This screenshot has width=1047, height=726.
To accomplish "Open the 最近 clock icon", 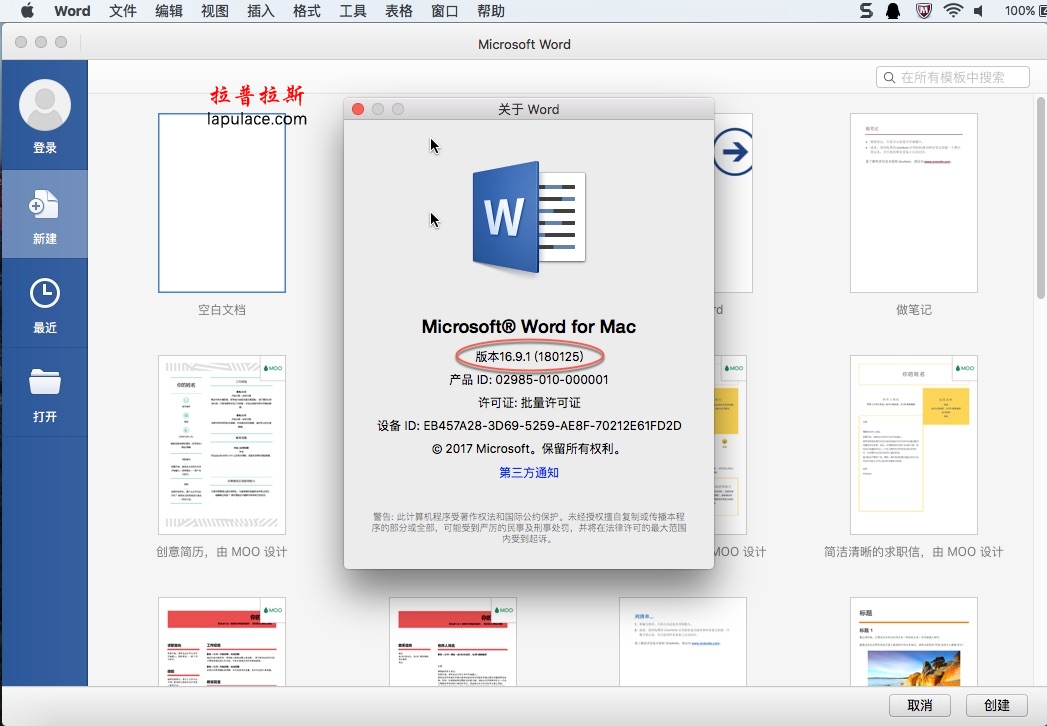I will point(45,293).
